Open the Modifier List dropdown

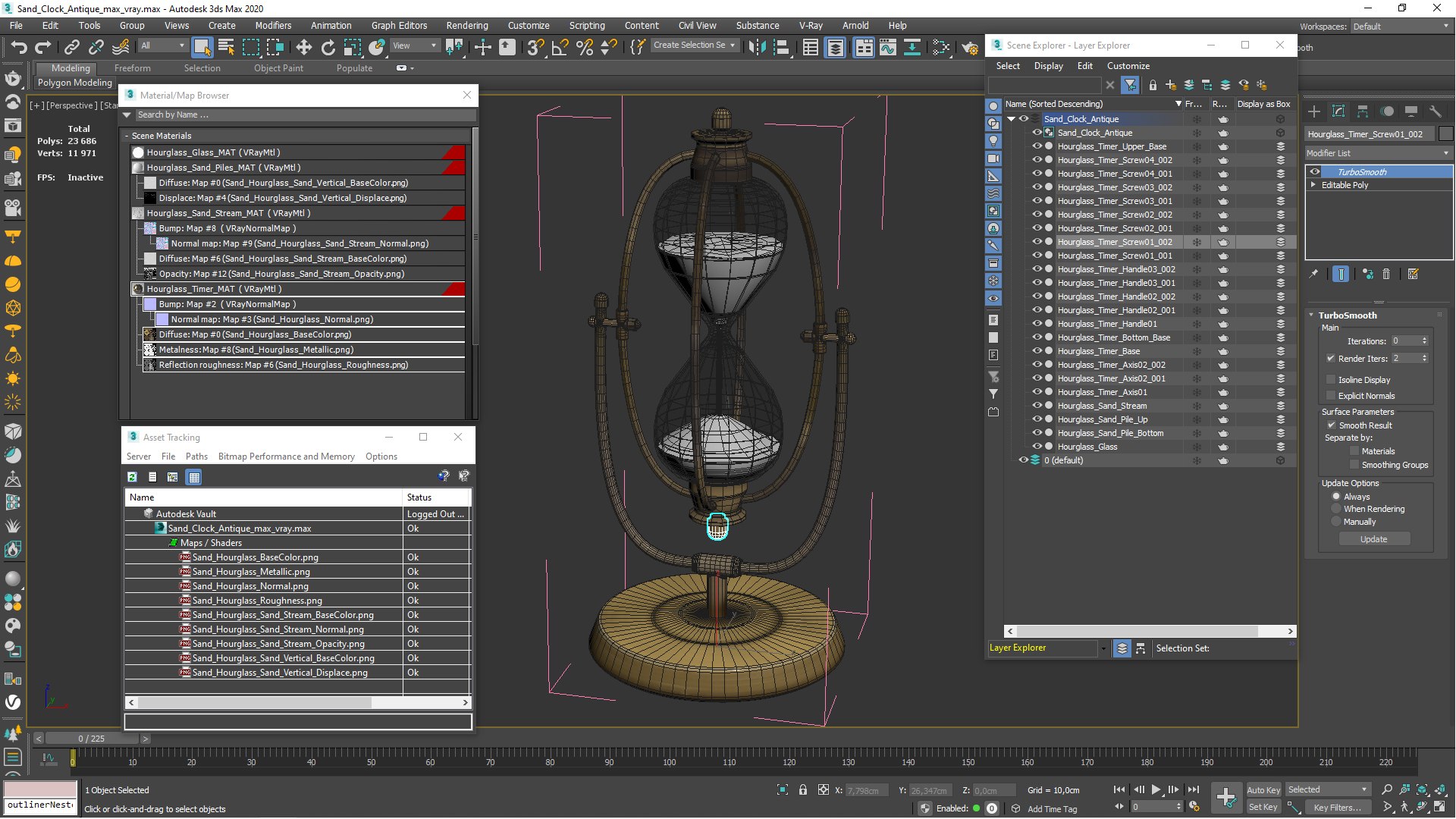click(x=1378, y=153)
